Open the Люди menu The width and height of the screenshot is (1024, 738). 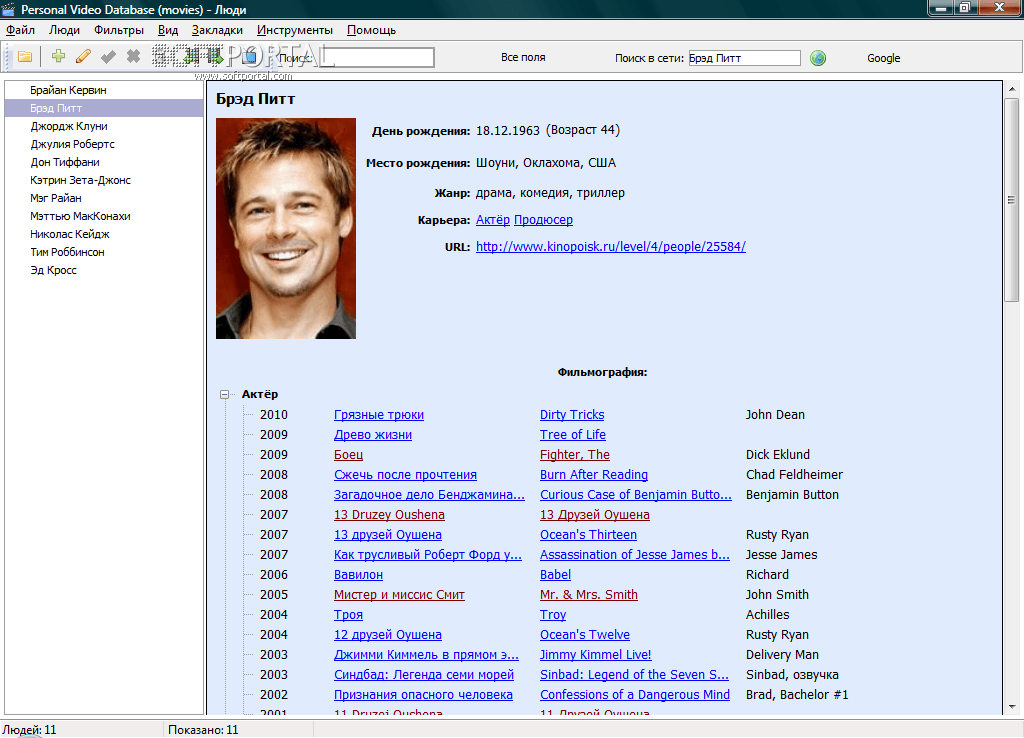[x=64, y=30]
